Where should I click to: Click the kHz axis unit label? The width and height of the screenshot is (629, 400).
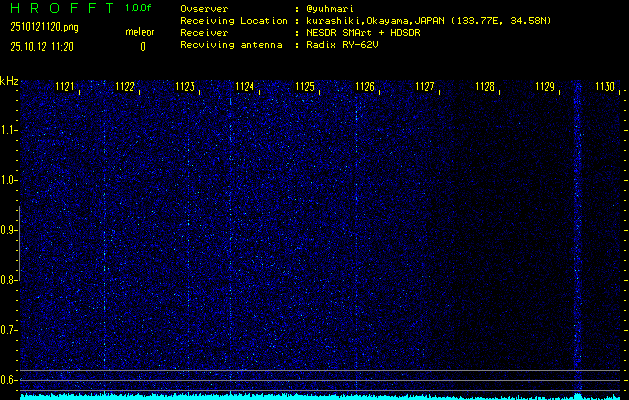(x=10, y=81)
